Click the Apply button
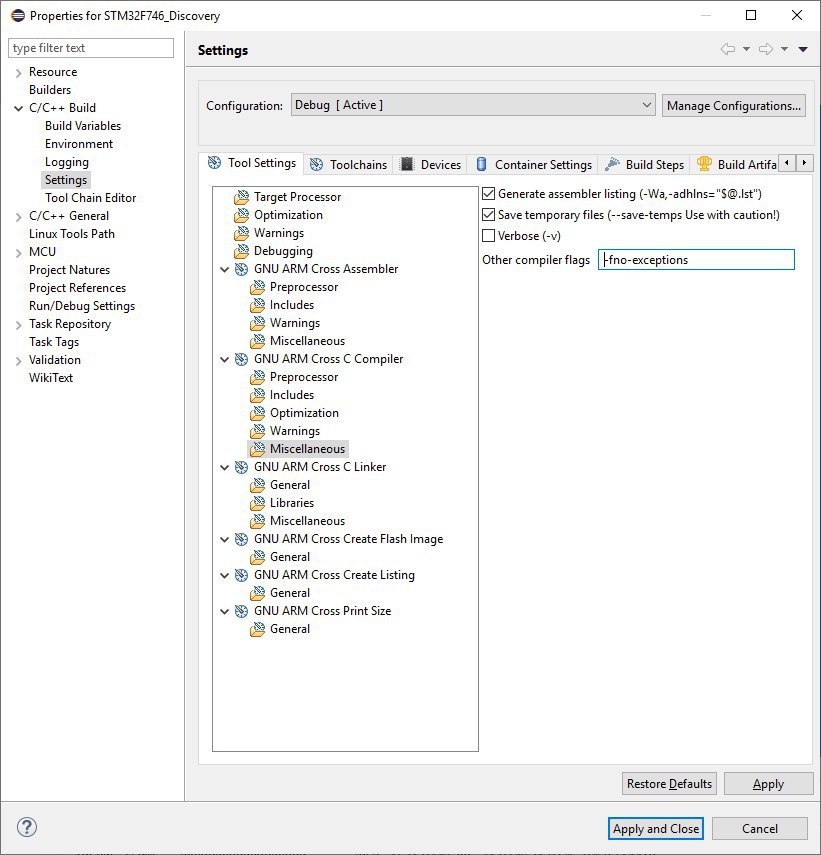Viewport: 821px width, 855px height. pyautogui.click(x=768, y=784)
